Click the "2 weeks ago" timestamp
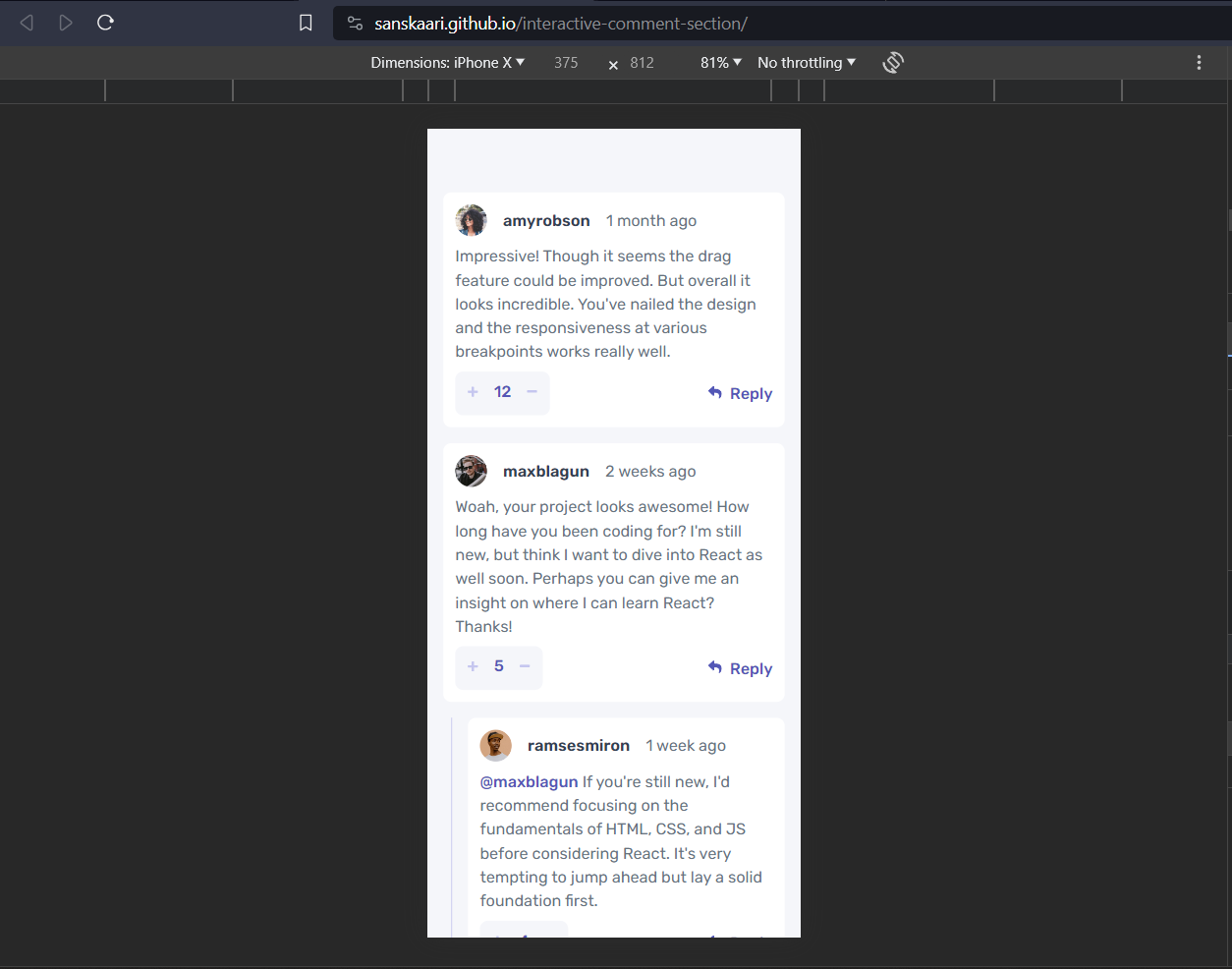Image resolution: width=1232 pixels, height=969 pixels. tap(650, 472)
